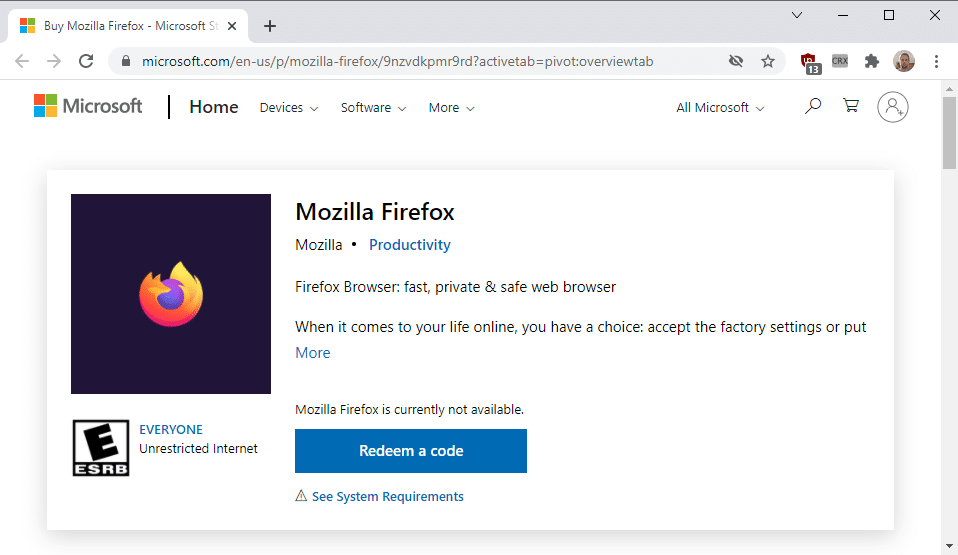Go to the Home navigation item
This screenshot has height=555, width=958.
click(214, 107)
